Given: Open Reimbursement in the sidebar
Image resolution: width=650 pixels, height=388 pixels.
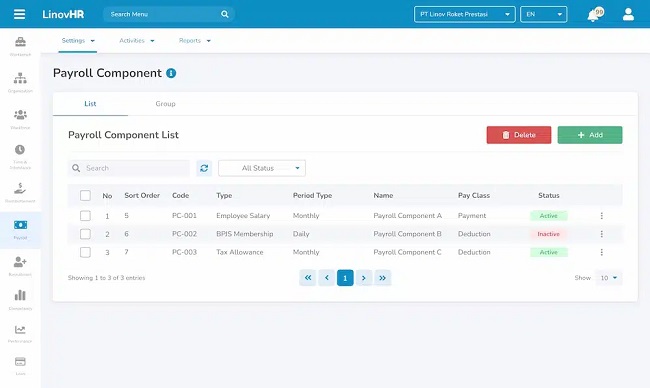Looking at the screenshot, I should point(20,192).
